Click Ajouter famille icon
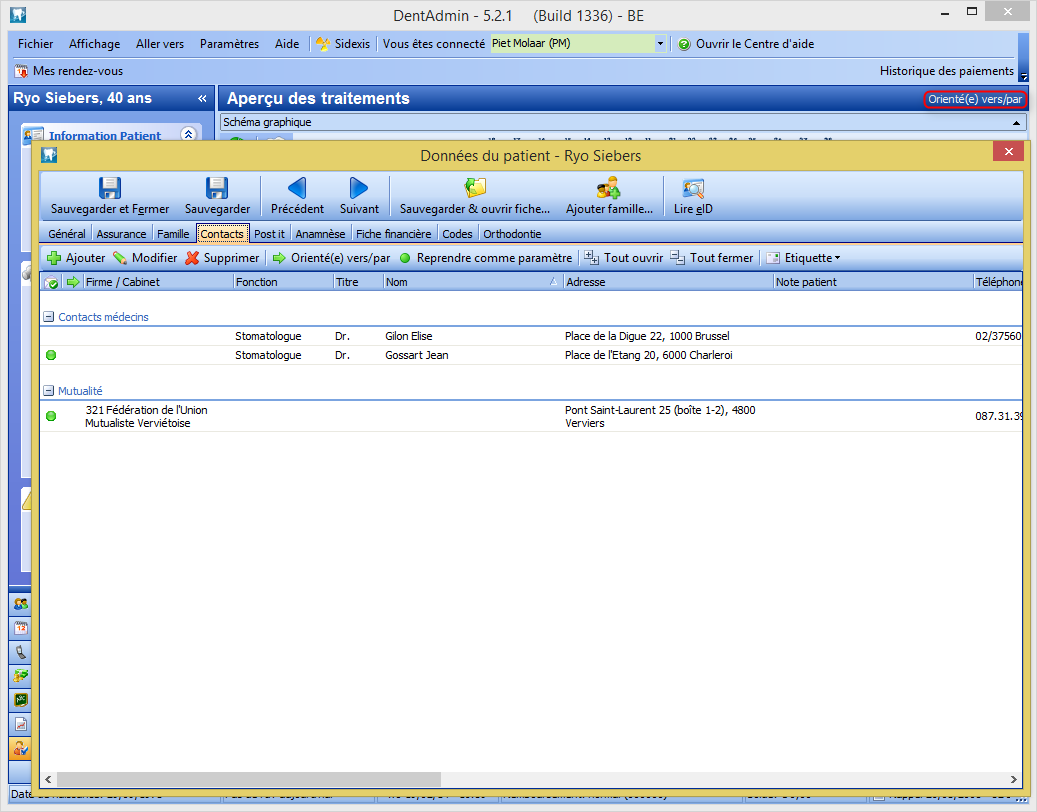The image size is (1037, 812). point(608,188)
